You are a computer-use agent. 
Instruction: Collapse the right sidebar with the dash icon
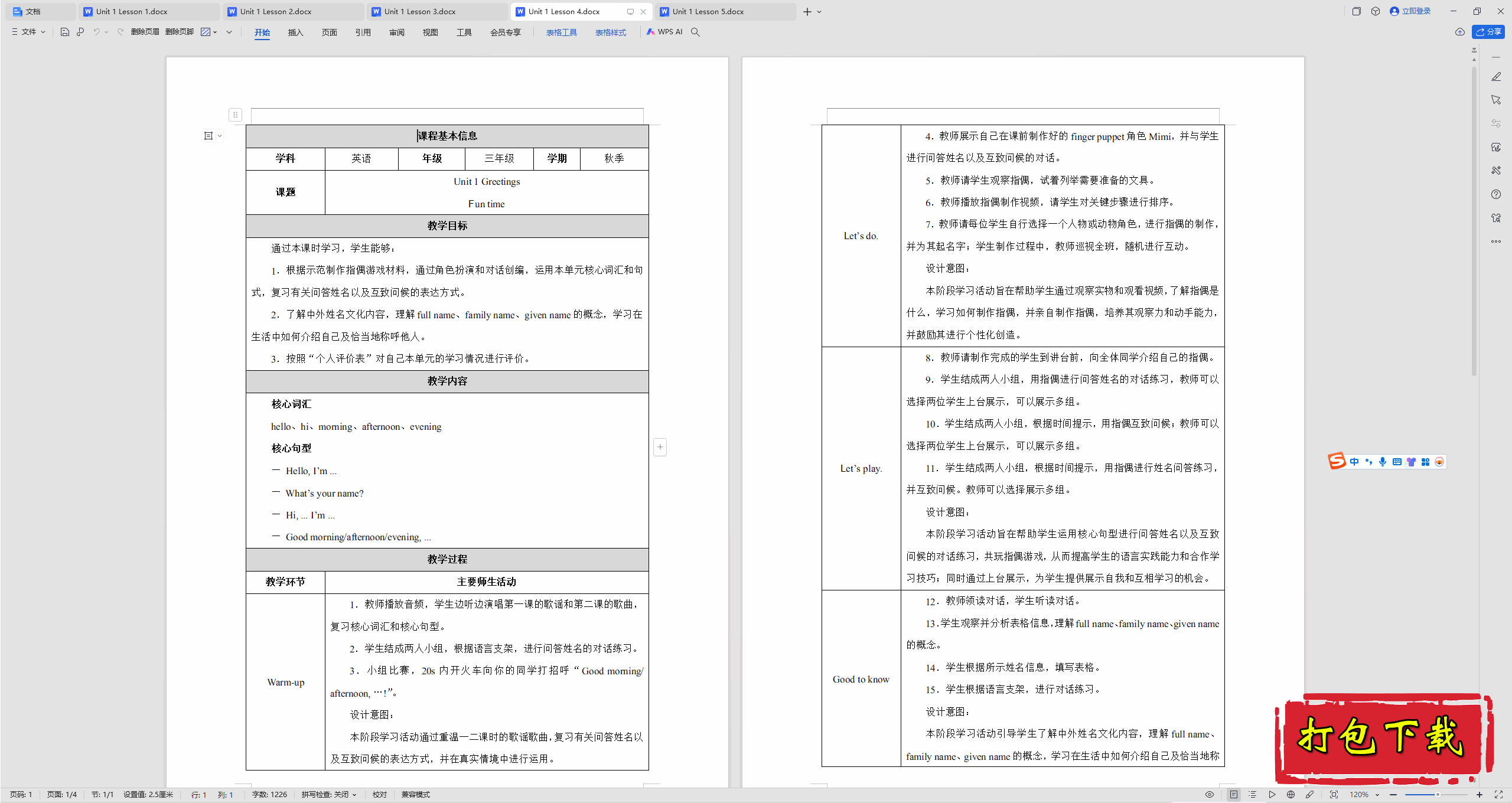pos(1496,57)
